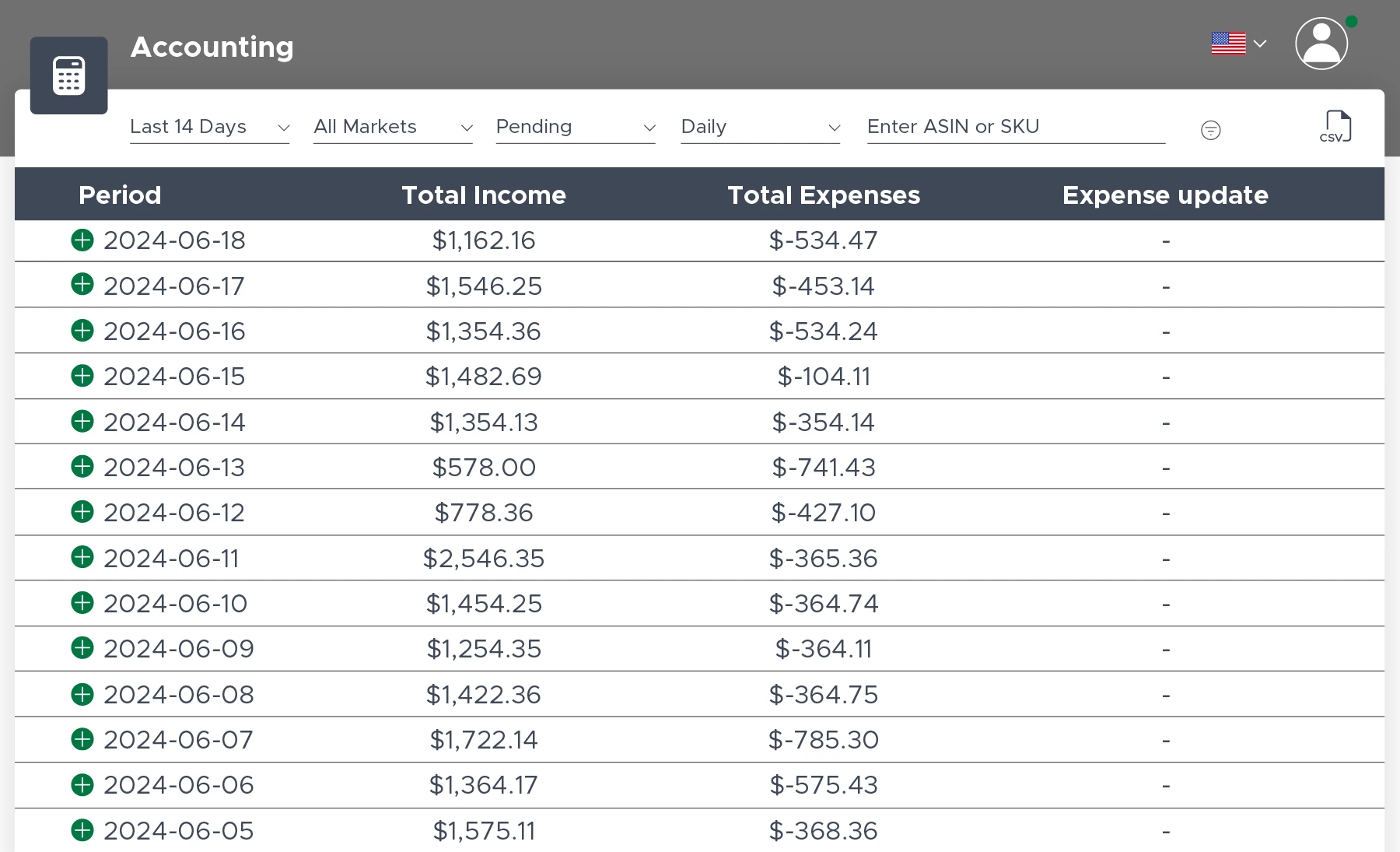
Task: Expand the row for 2024-06-07
Action: (82, 738)
